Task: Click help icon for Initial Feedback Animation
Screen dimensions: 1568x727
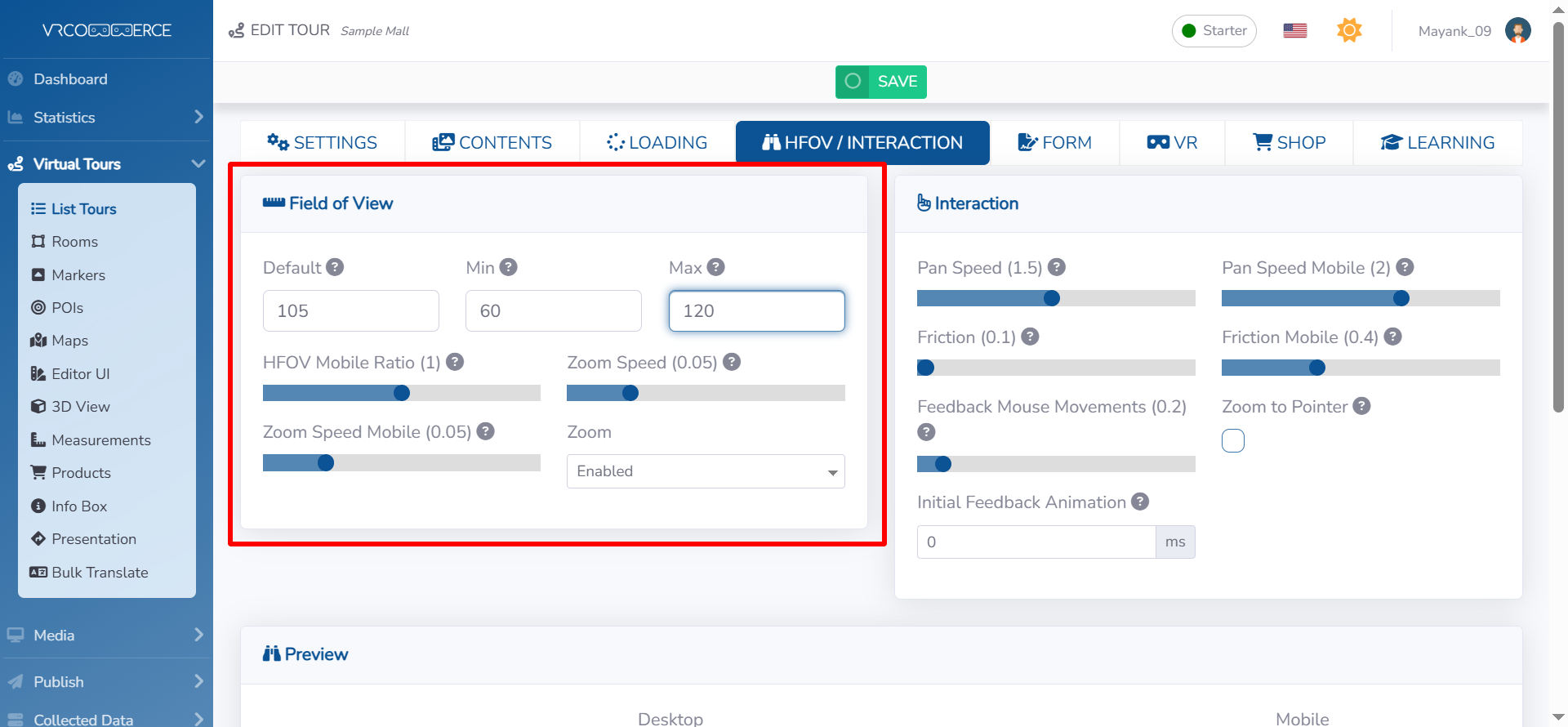Action: tap(1140, 502)
